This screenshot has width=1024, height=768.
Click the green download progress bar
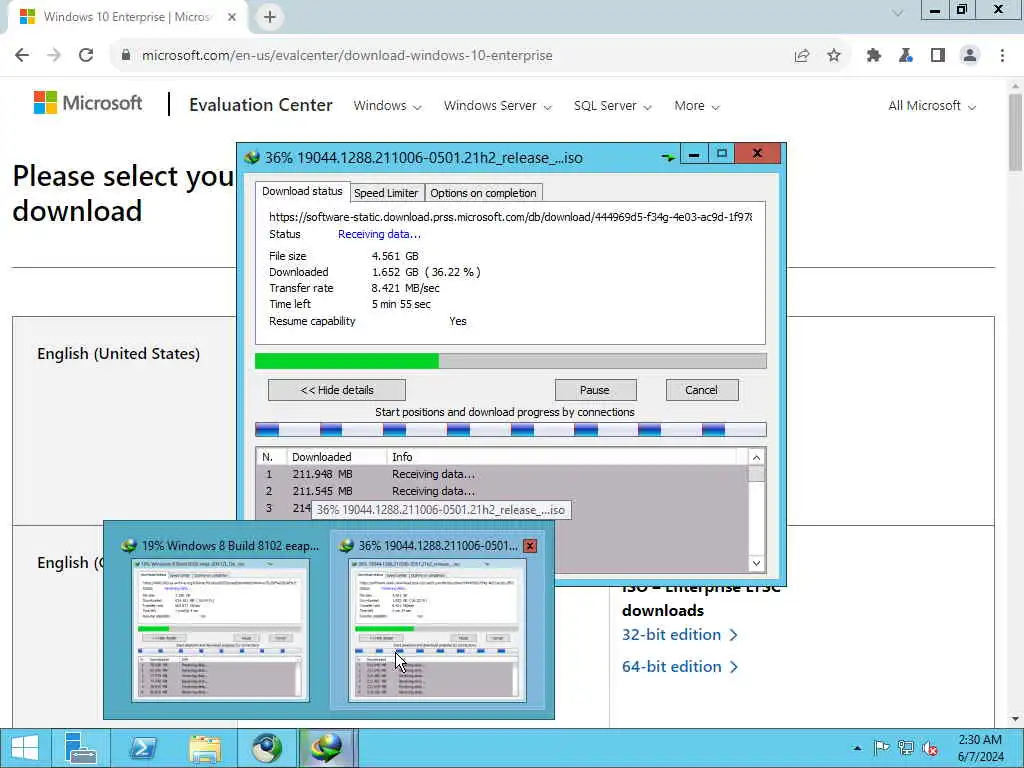(x=511, y=360)
